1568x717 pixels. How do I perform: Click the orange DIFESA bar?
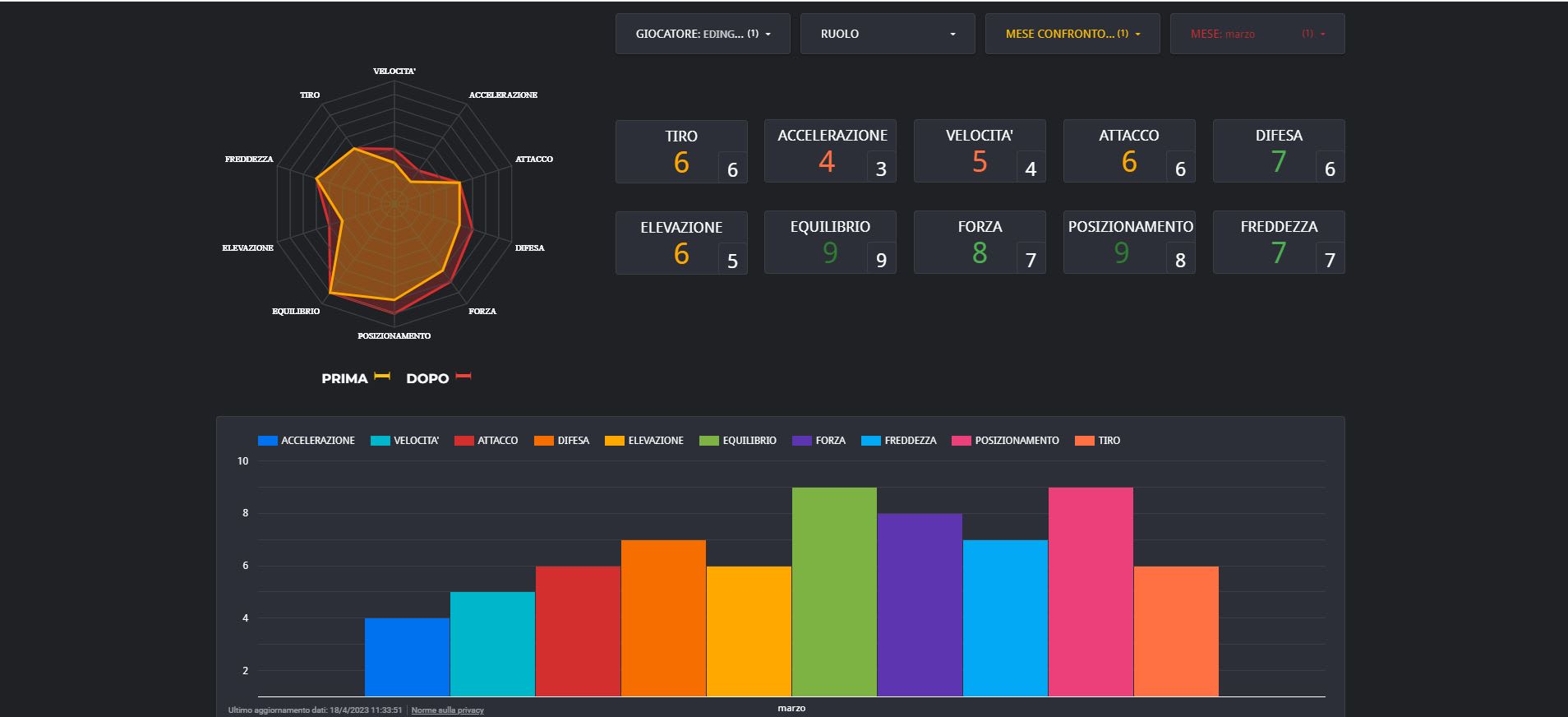click(663, 618)
